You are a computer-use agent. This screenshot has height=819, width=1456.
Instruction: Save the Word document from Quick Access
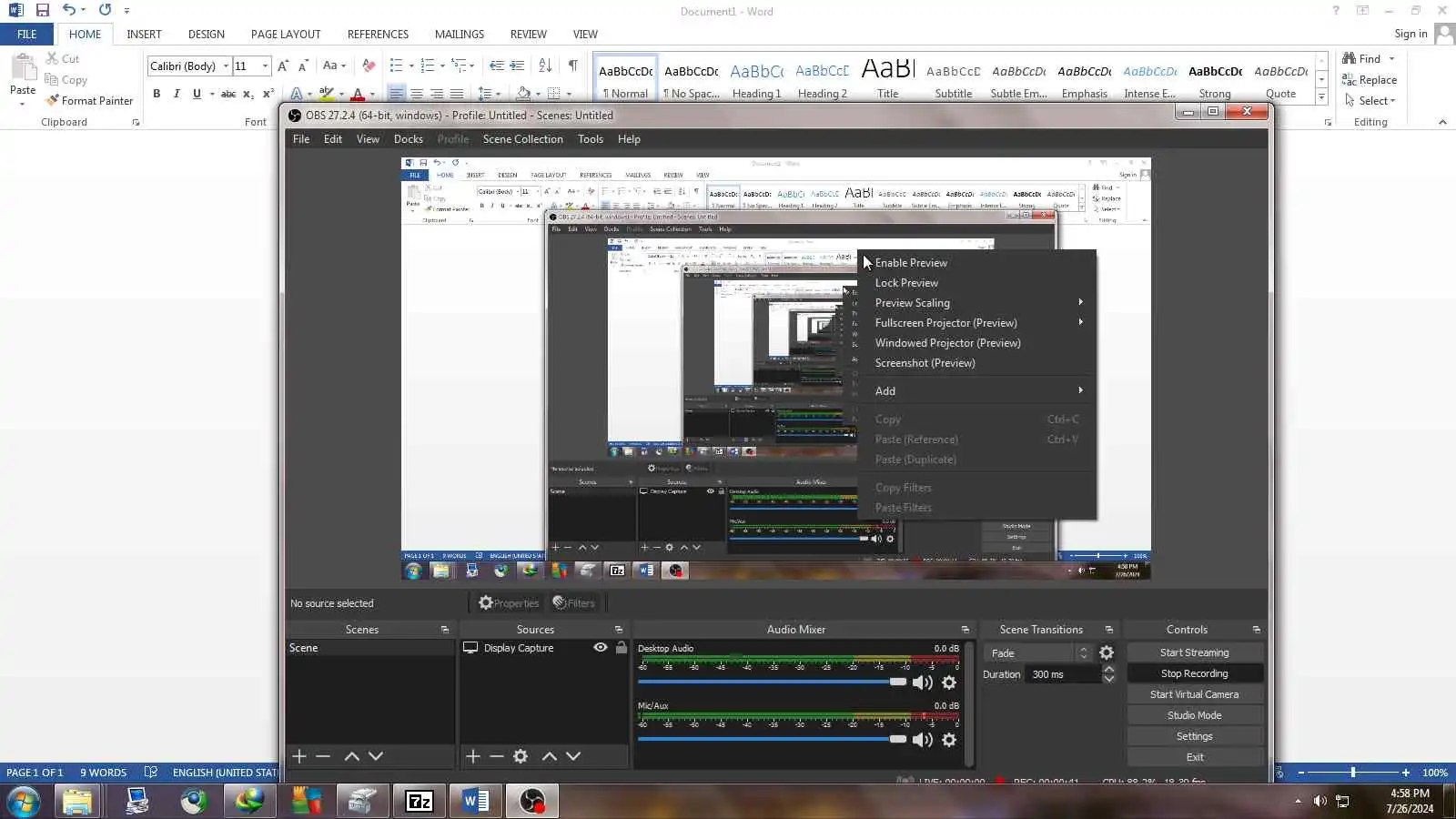[x=42, y=10]
